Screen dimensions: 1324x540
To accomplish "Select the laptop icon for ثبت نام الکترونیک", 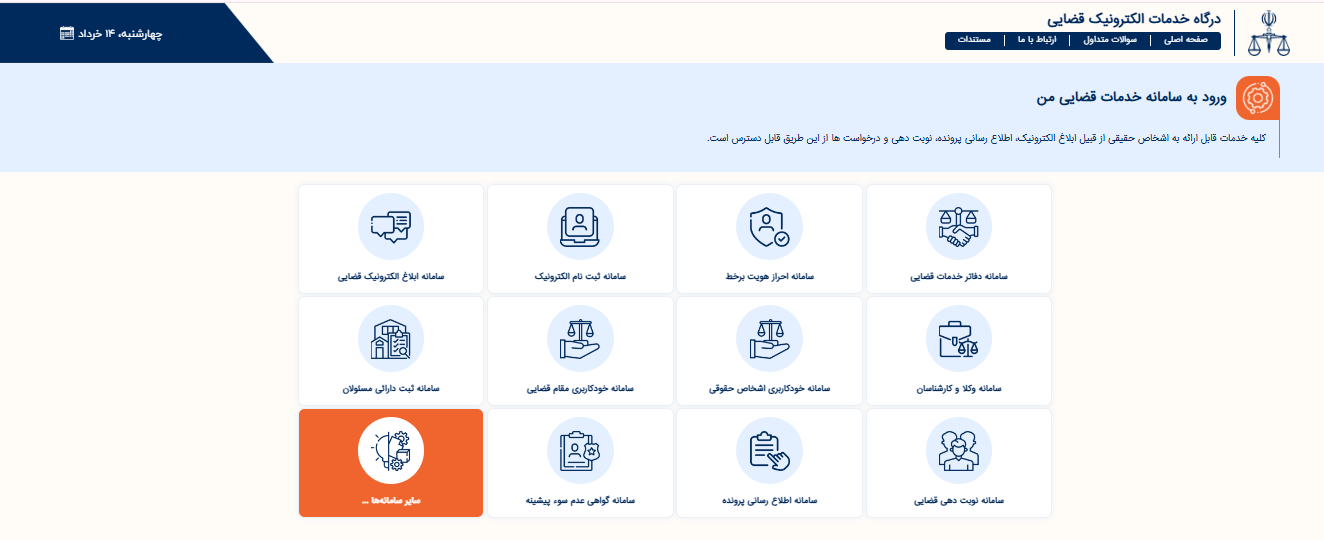I will [x=580, y=227].
